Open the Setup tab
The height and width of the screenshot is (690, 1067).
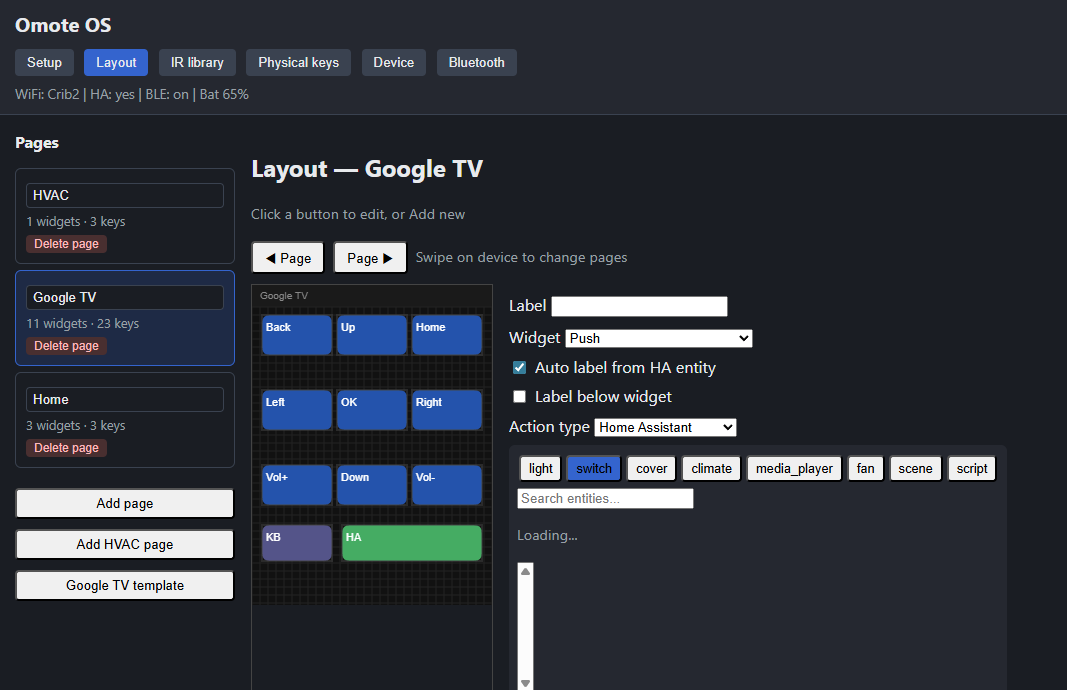44,63
